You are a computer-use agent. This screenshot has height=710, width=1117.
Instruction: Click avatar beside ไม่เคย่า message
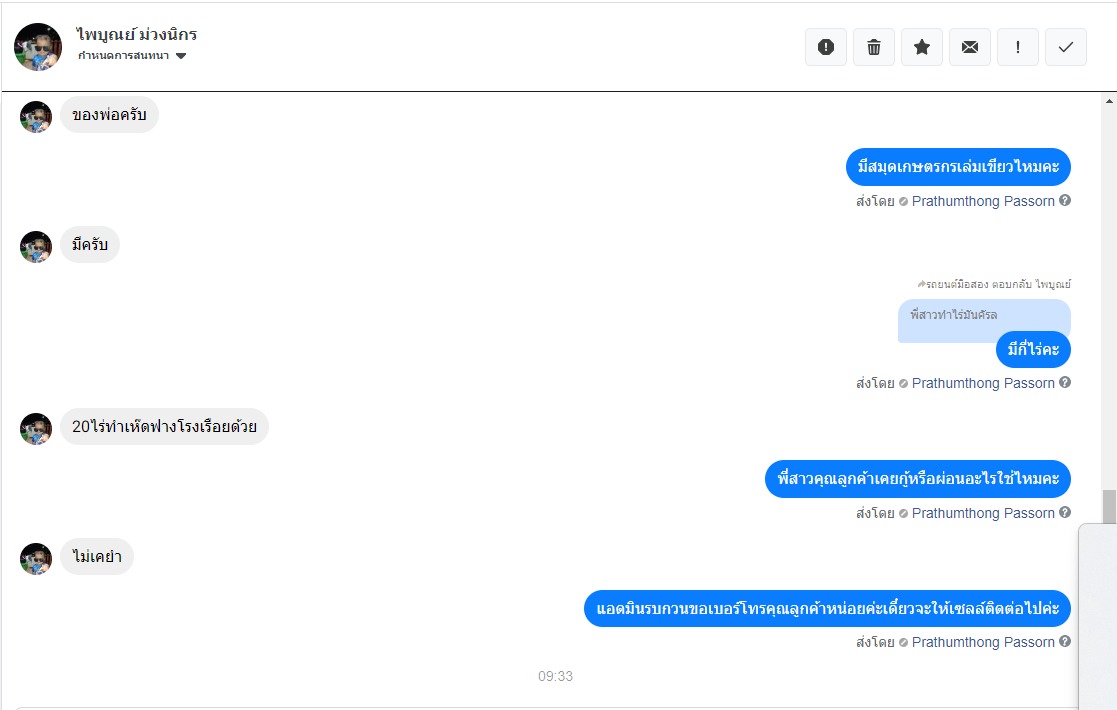click(x=36, y=559)
